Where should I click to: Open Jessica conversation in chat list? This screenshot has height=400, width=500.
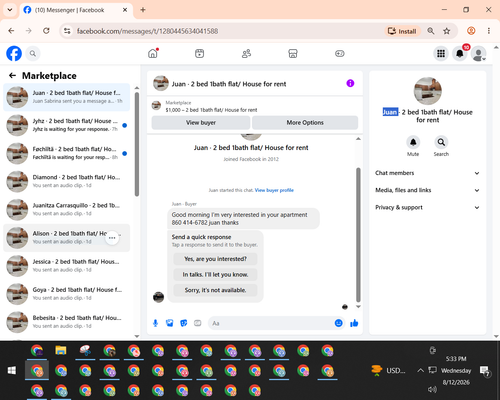click(x=67, y=266)
